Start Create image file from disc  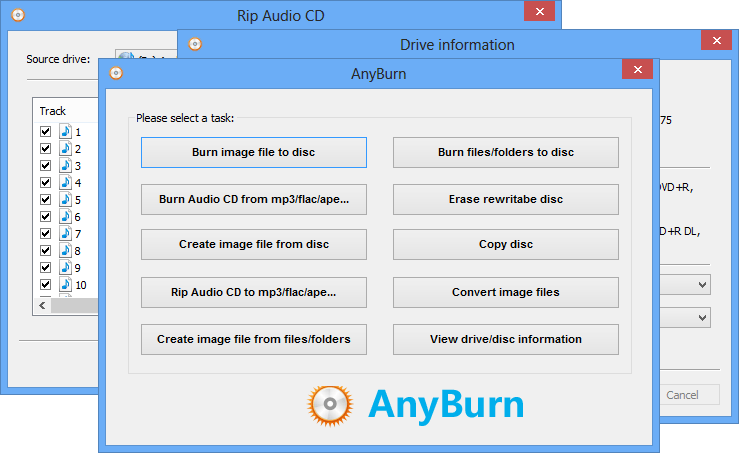254,244
